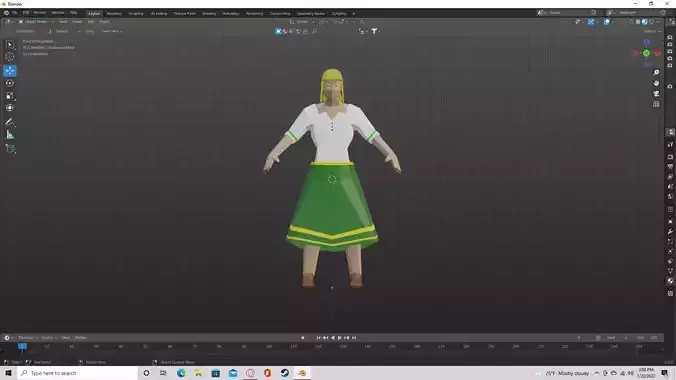Open Microsoft Edge from the taskbar
This screenshot has width=676, height=380.
pyautogui.click(x=181, y=373)
